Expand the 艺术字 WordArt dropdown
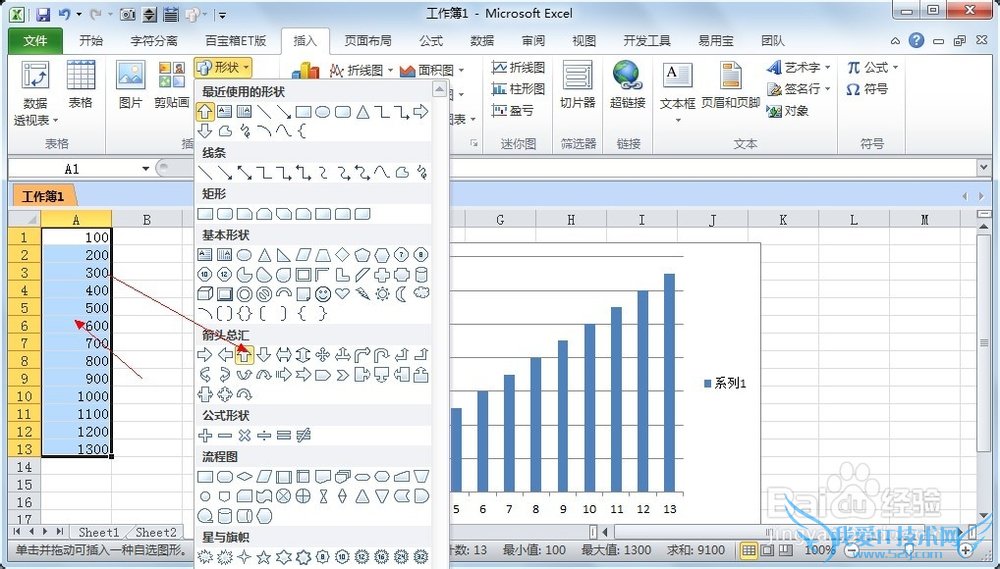The image size is (1000, 569). [x=827, y=67]
